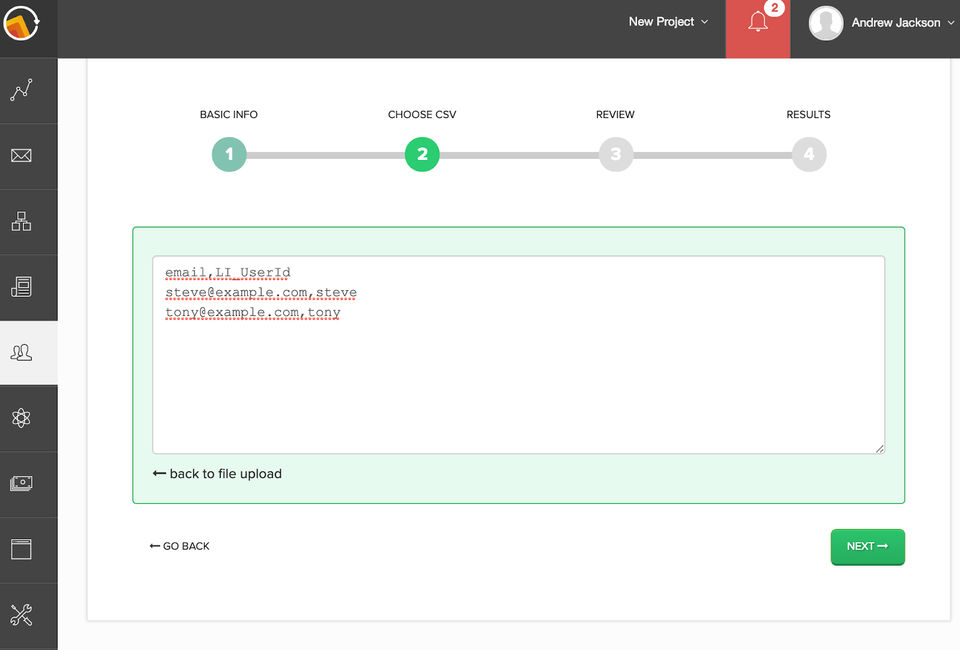Jump to step 4 Results
The image size is (960, 650).
[809, 154]
